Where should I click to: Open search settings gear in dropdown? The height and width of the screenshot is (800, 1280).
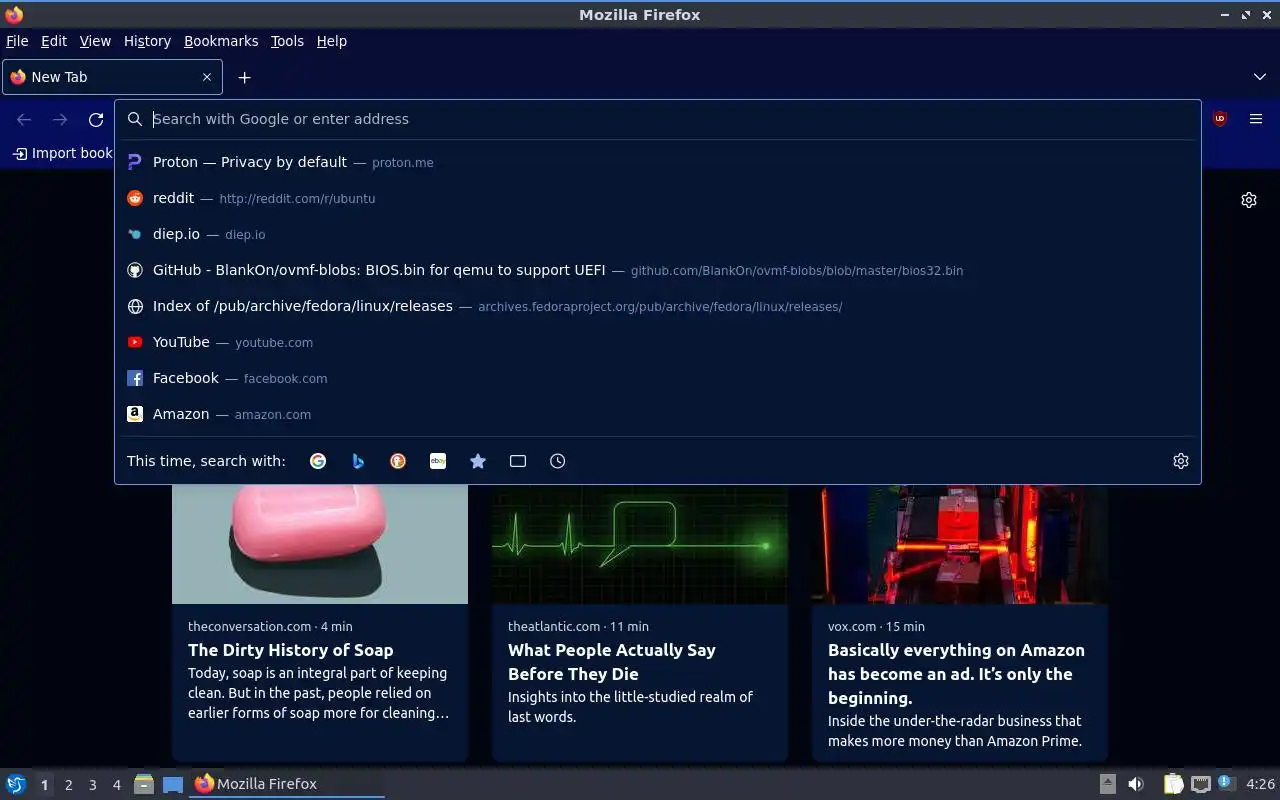coord(1181,461)
